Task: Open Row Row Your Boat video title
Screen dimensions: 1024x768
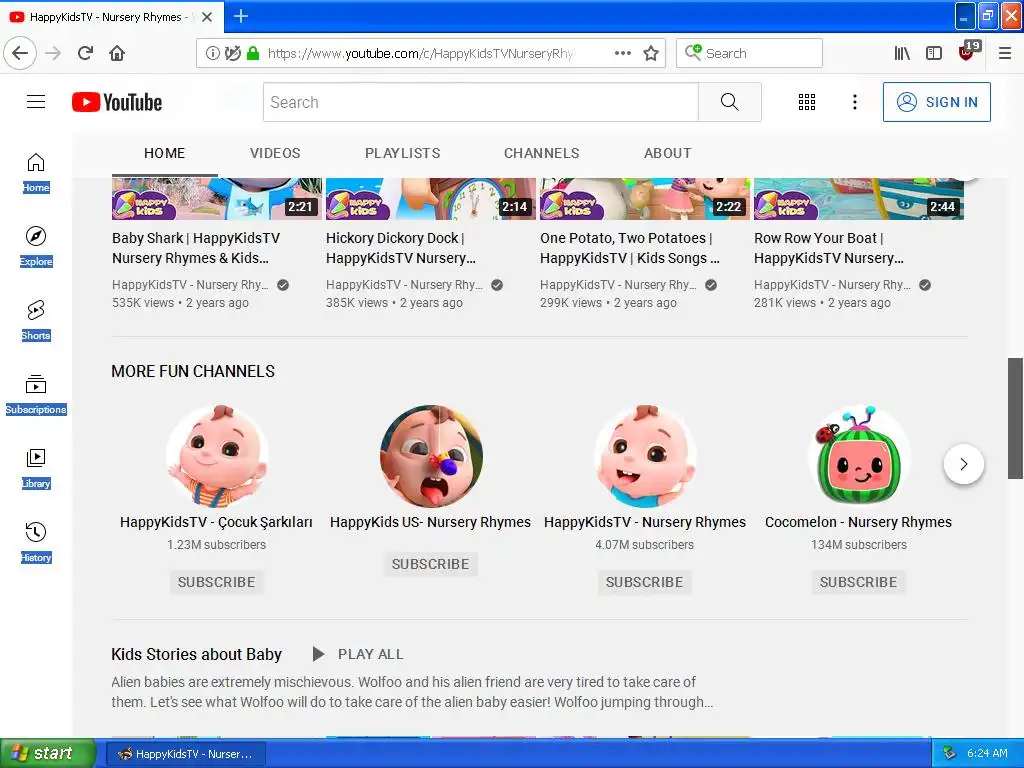Action: [x=829, y=248]
